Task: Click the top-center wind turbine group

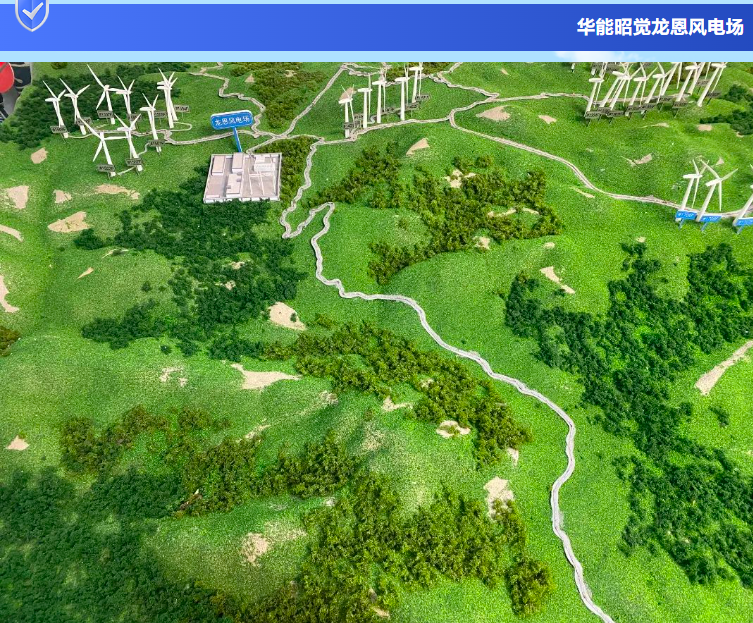Action: click(382, 97)
